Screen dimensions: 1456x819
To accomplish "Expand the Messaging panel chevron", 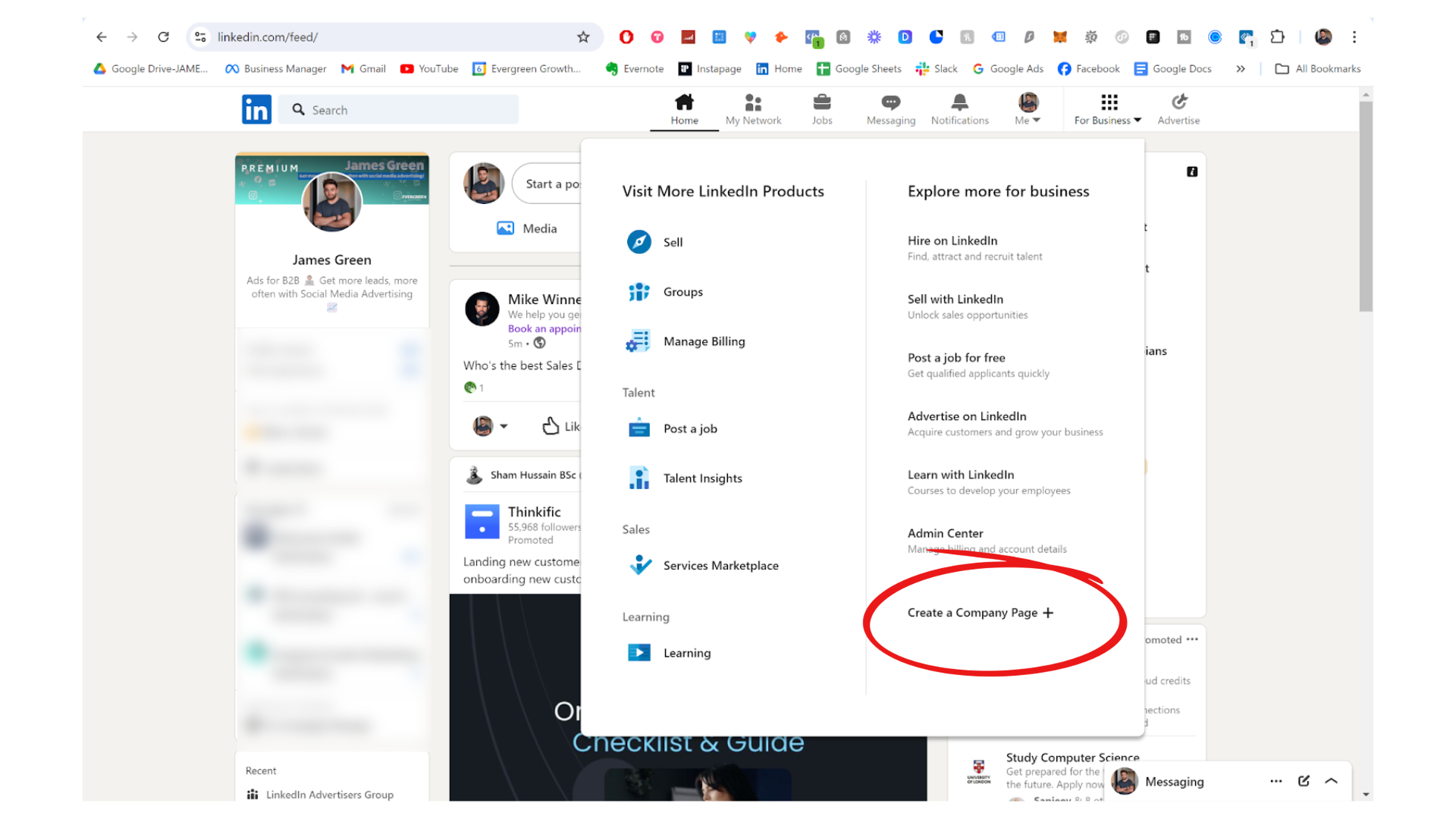I will tap(1332, 781).
